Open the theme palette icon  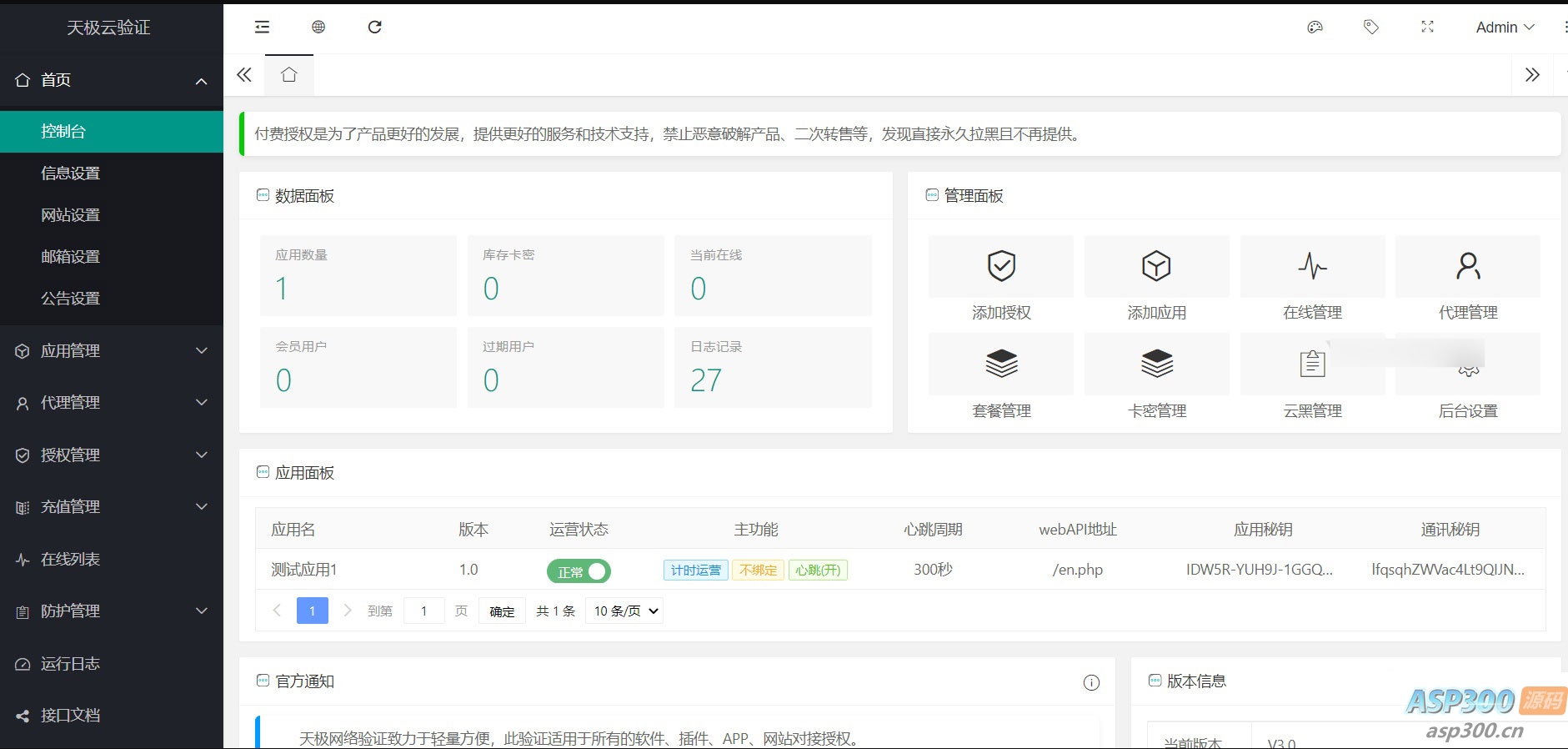click(1315, 28)
